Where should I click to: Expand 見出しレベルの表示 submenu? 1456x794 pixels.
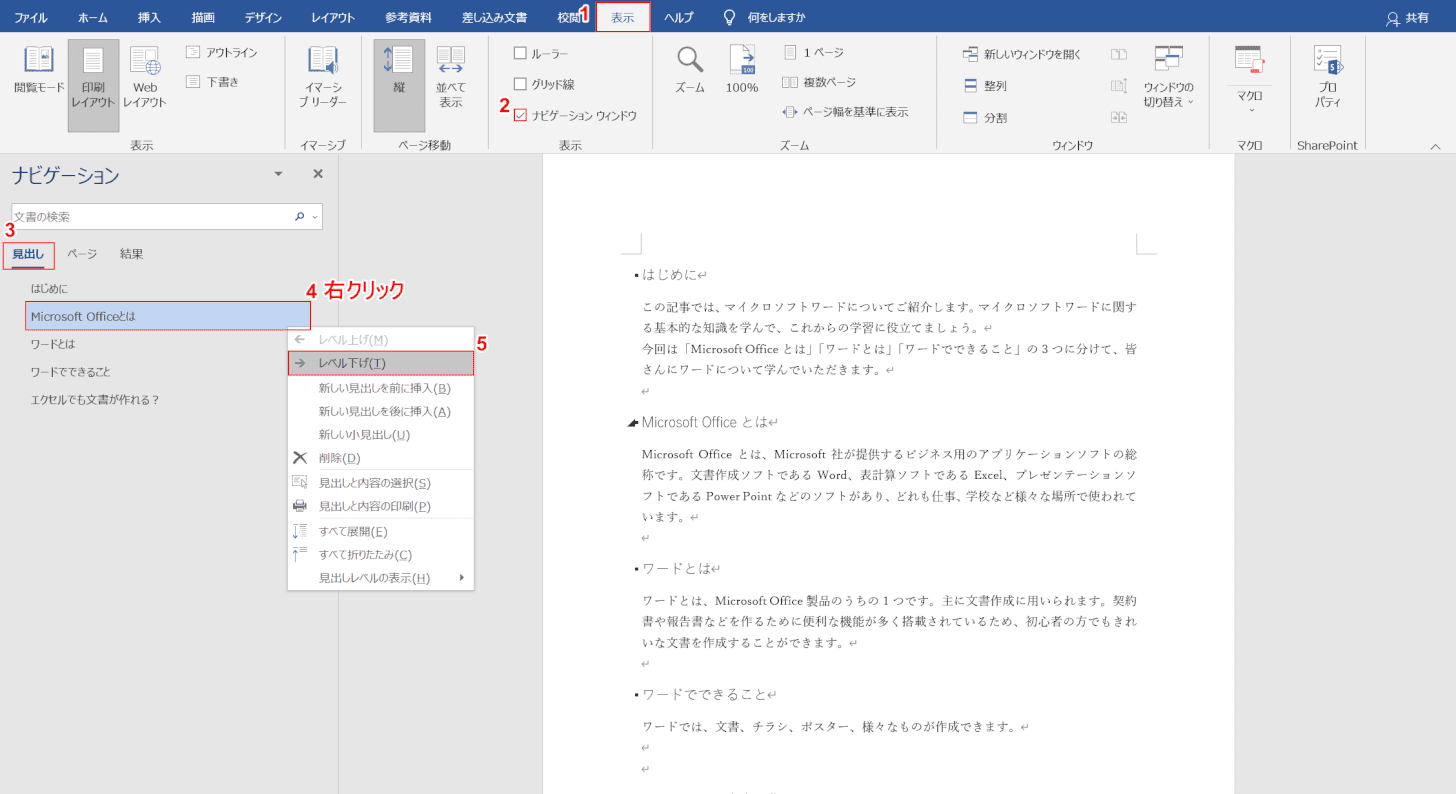381,578
